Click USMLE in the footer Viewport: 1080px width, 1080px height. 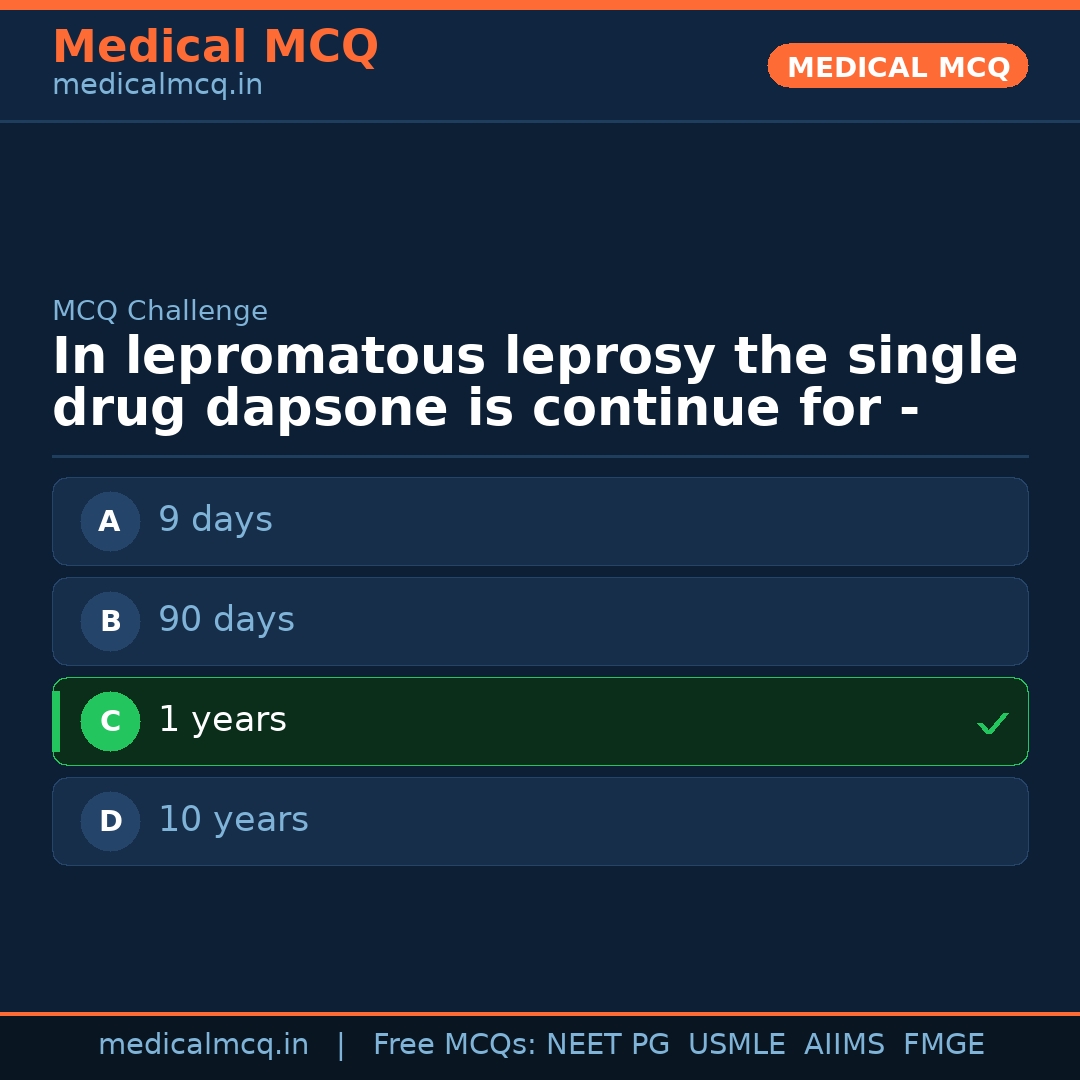pyautogui.click(x=736, y=1045)
